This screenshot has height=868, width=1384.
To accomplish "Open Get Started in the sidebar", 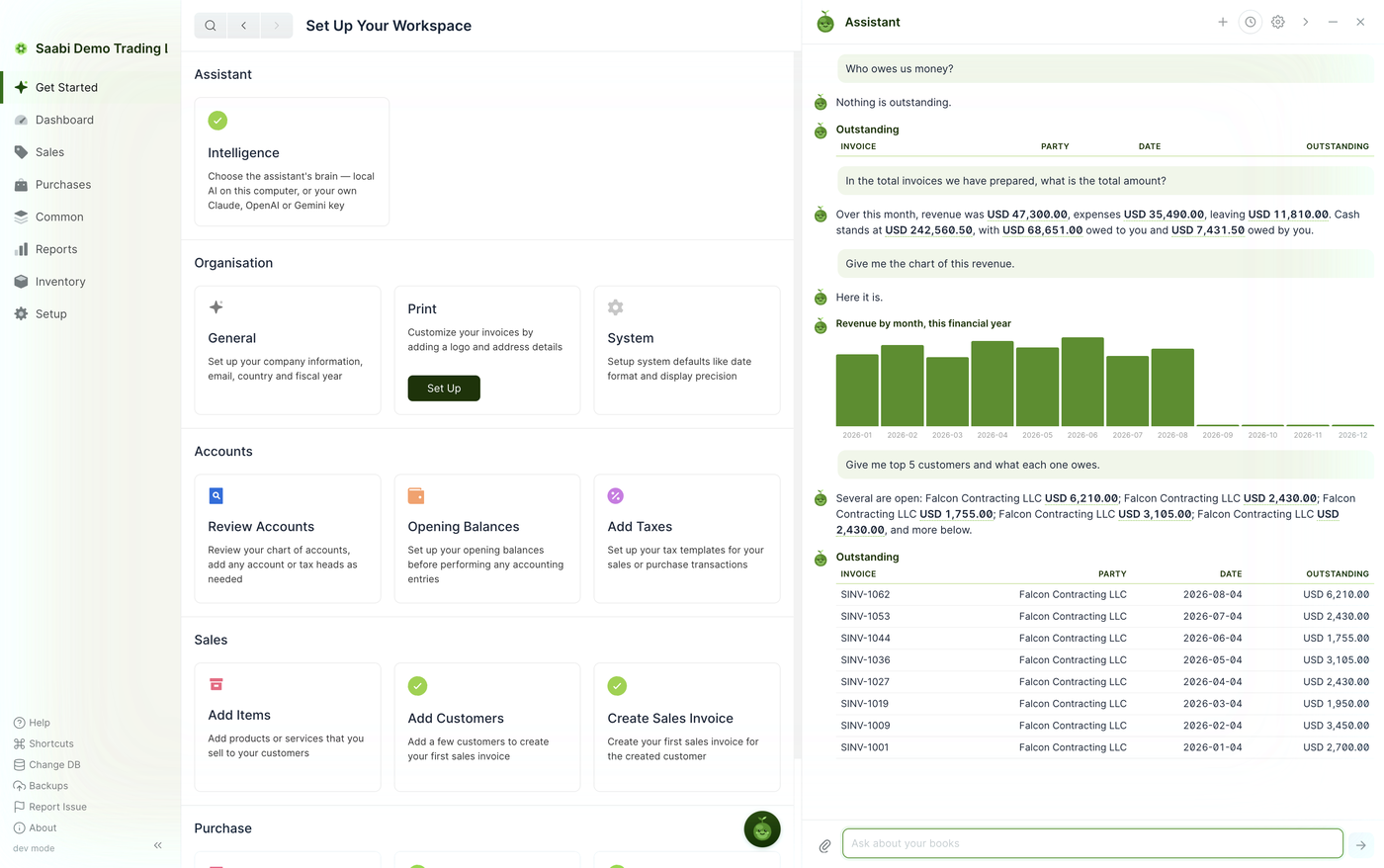I will pyautogui.click(x=91, y=87).
